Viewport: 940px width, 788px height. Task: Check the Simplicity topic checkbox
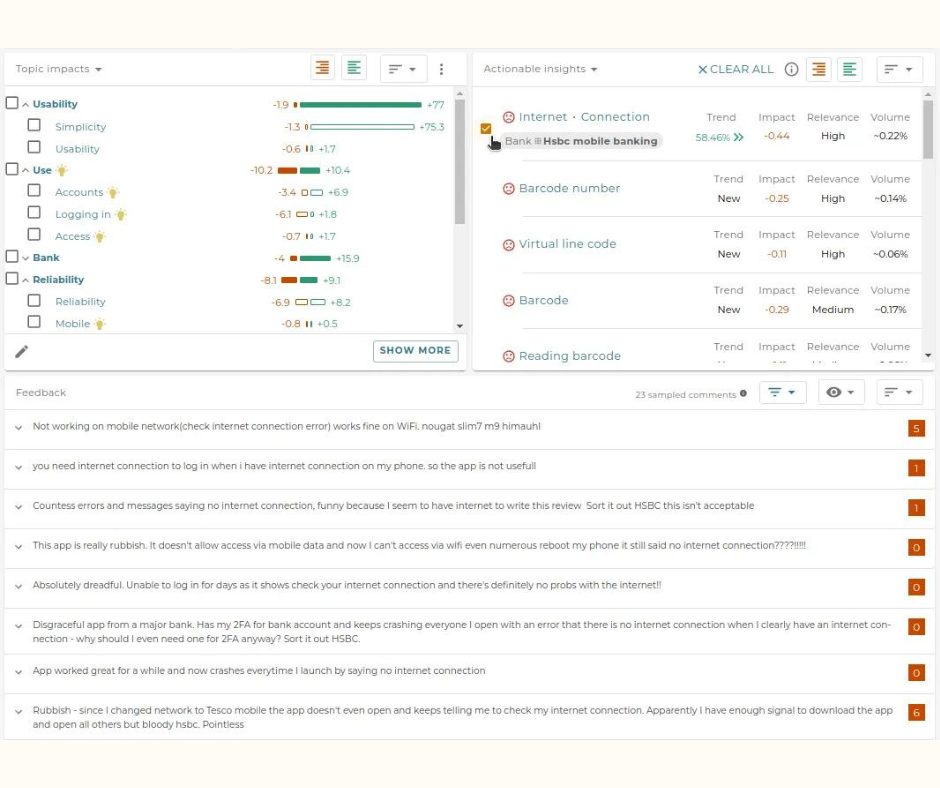point(34,126)
